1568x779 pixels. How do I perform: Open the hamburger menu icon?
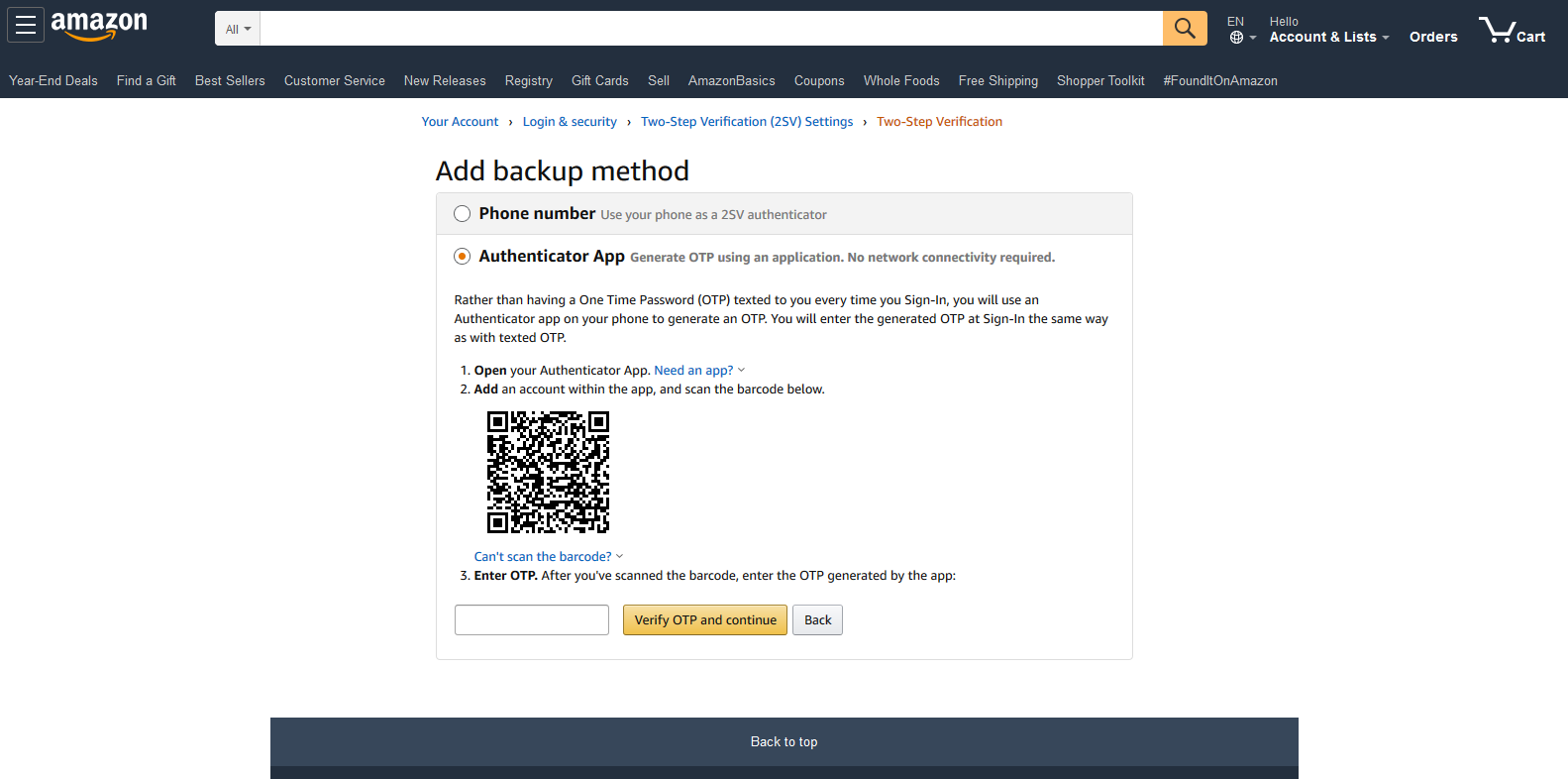coord(26,26)
